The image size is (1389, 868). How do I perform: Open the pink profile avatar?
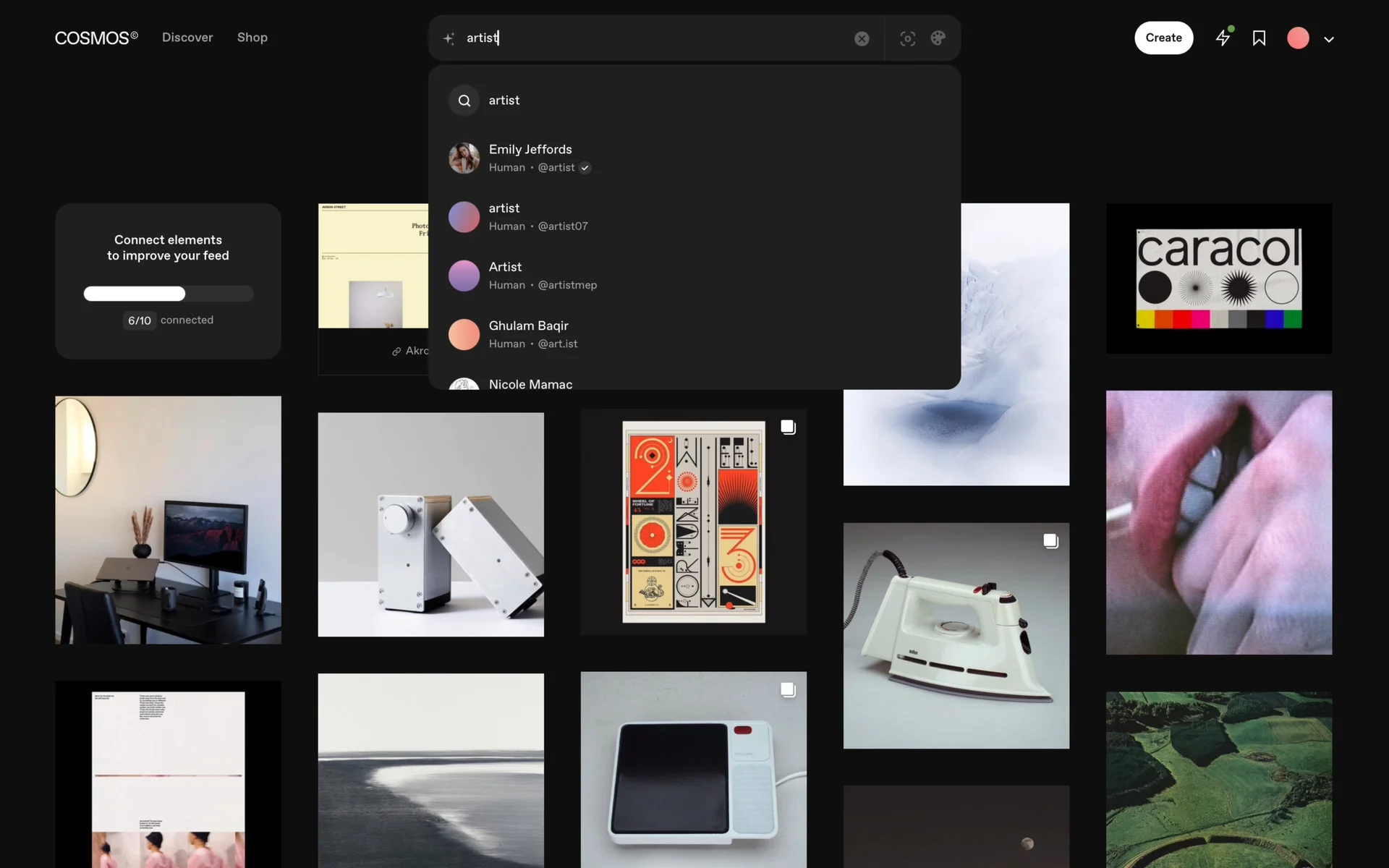[x=1298, y=38]
